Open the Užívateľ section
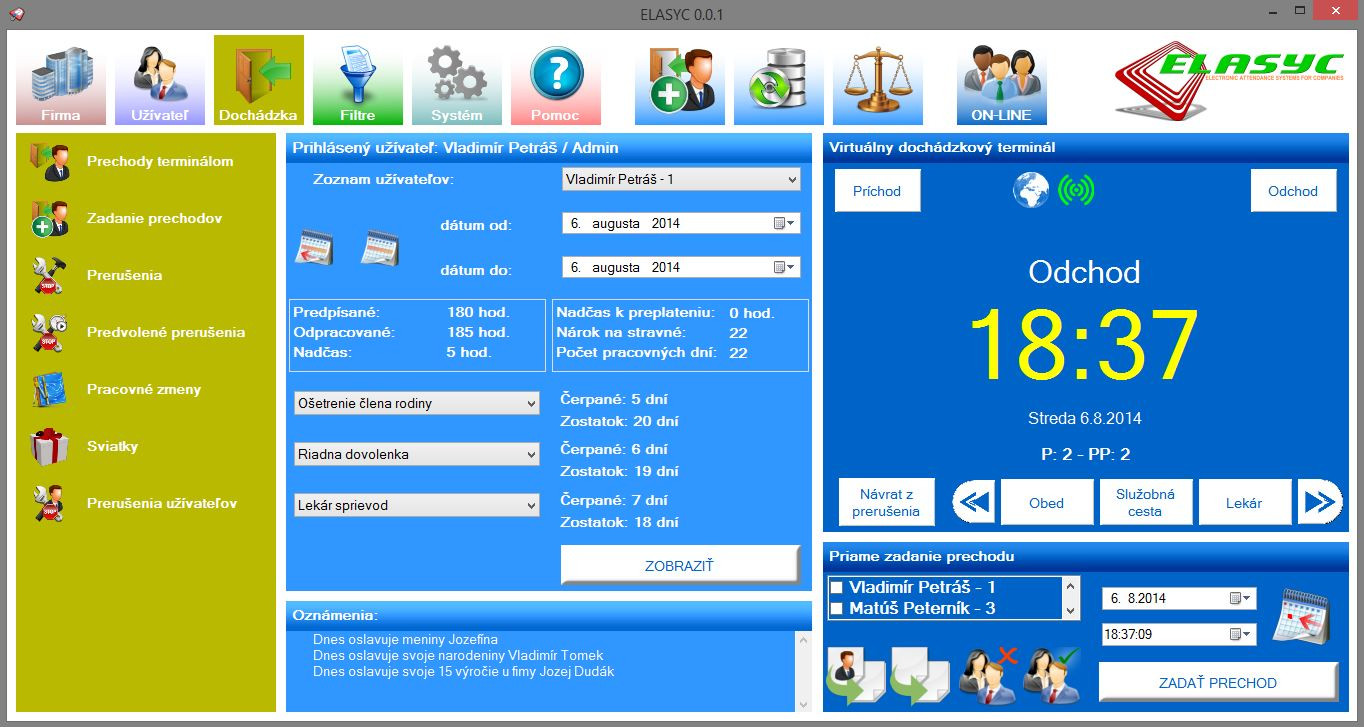Image resolution: width=1364 pixels, height=727 pixels. click(x=160, y=81)
